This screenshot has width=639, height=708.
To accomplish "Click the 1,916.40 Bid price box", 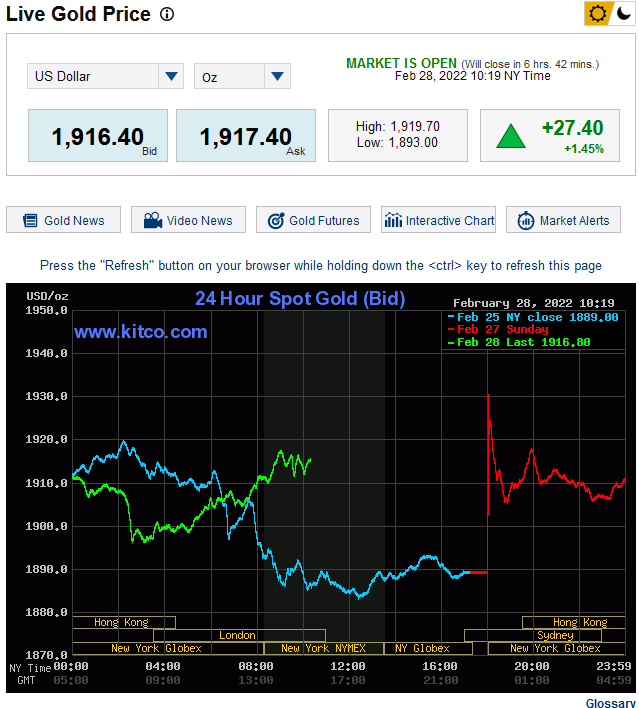I will (98, 135).
